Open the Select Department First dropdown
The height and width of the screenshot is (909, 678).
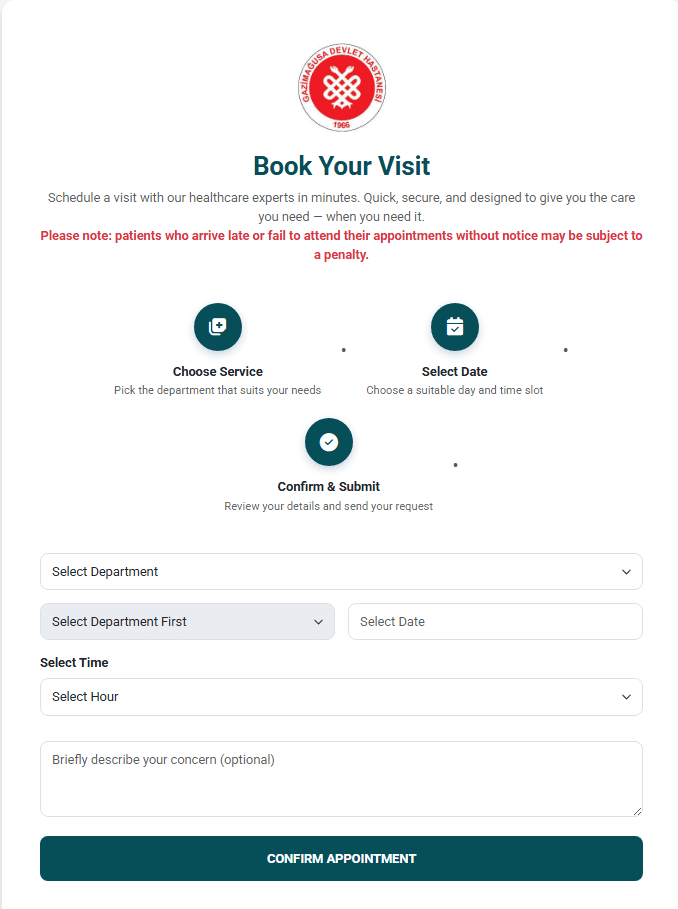(187, 621)
